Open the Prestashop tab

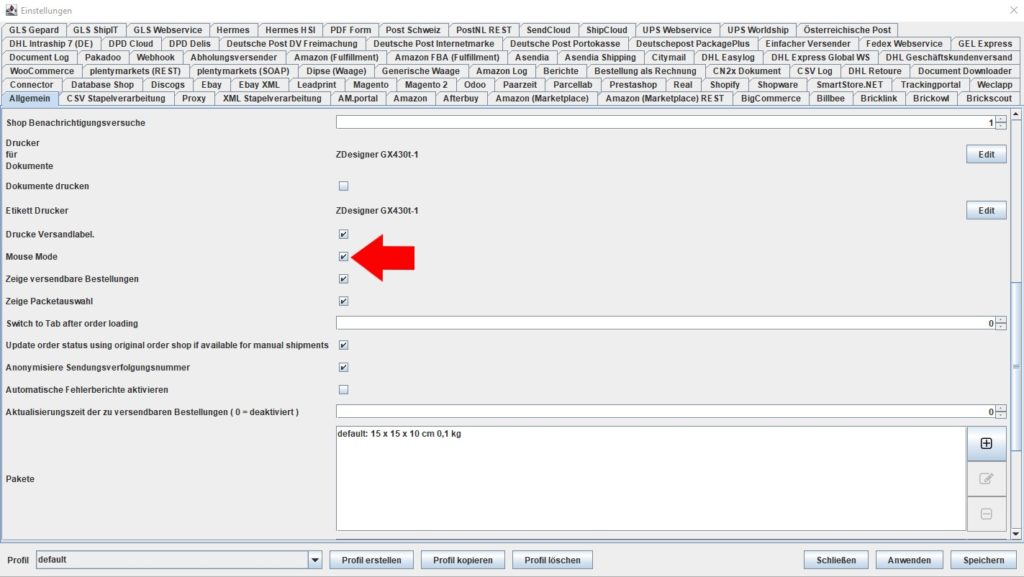click(x=633, y=85)
